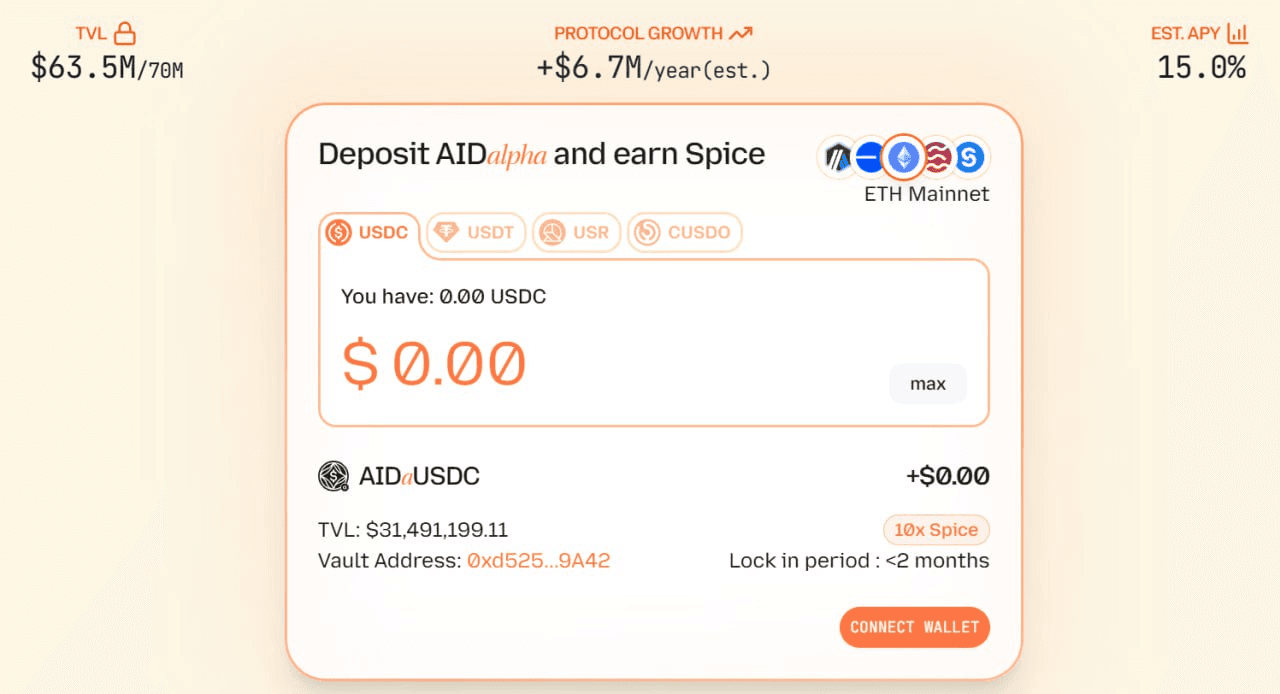Switch to the USDT token tab
The height and width of the screenshot is (694, 1280).
click(476, 233)
